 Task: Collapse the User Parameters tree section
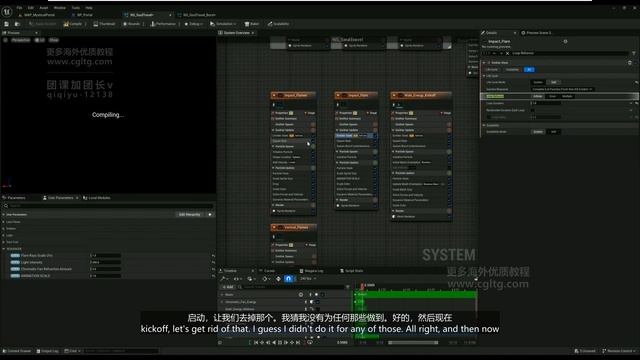point(4,215)
